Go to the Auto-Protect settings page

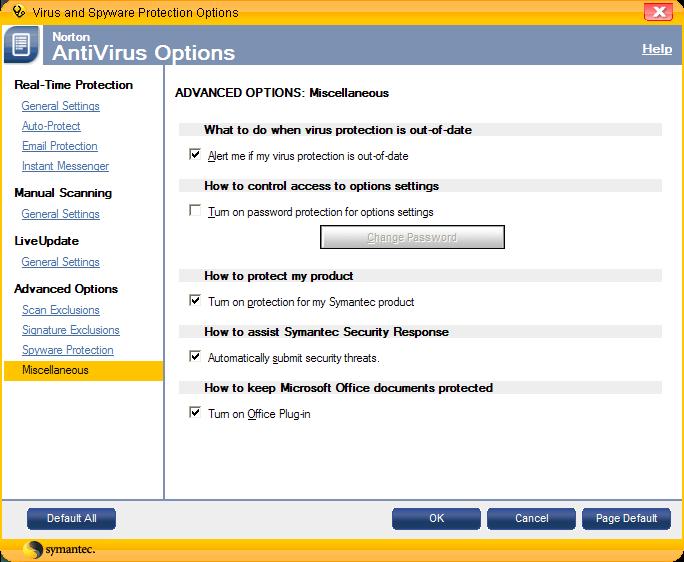click(x=51, y=126)
